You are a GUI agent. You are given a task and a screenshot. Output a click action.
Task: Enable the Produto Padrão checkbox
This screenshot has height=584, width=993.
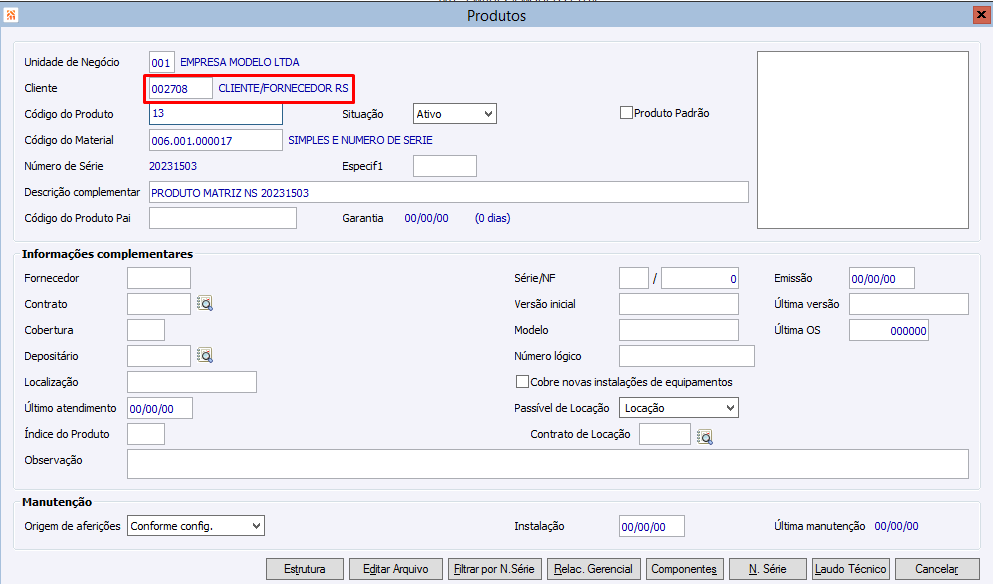[x=626, y=113]
